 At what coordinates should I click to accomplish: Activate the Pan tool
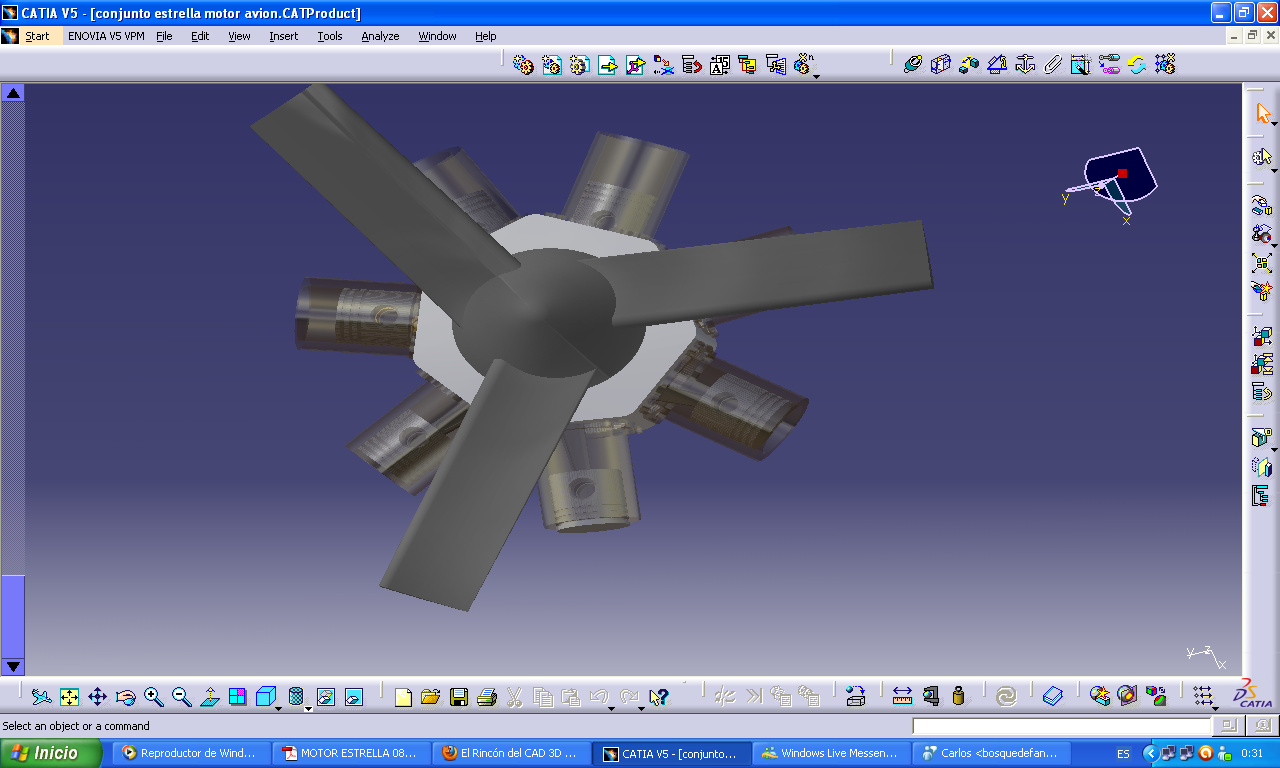97,697
